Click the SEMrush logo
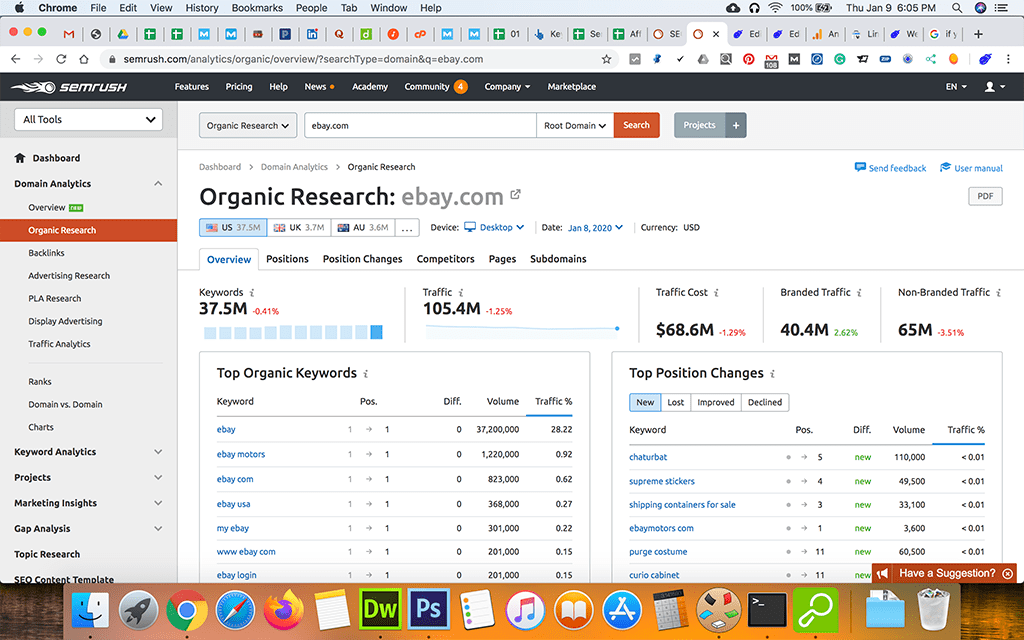The image size is (1024, 640). coord(69,87)
